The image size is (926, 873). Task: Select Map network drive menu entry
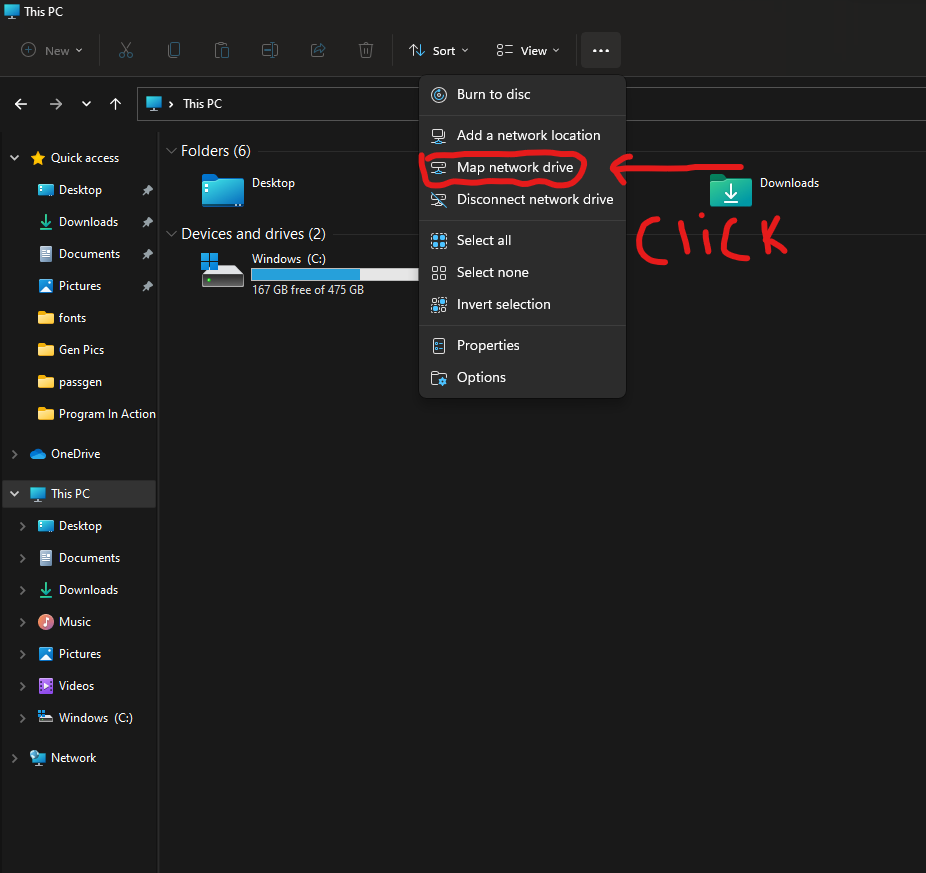click(x=522, y=167)
